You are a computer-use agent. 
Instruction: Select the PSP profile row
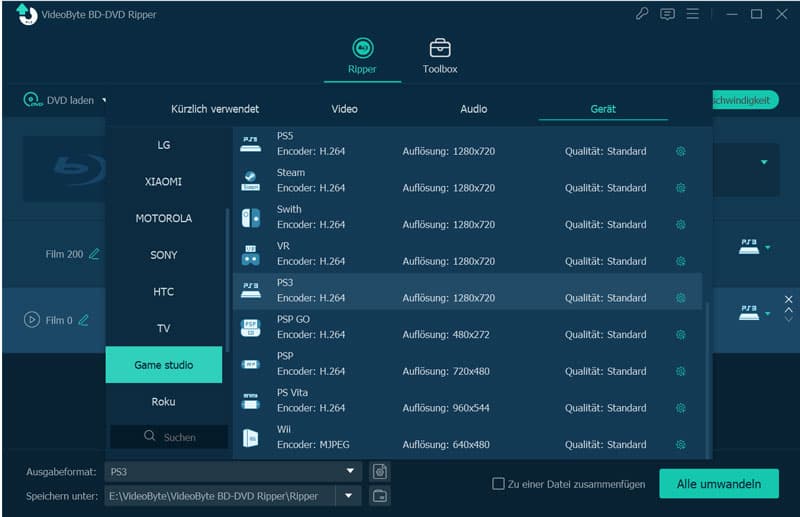[468, 364]
